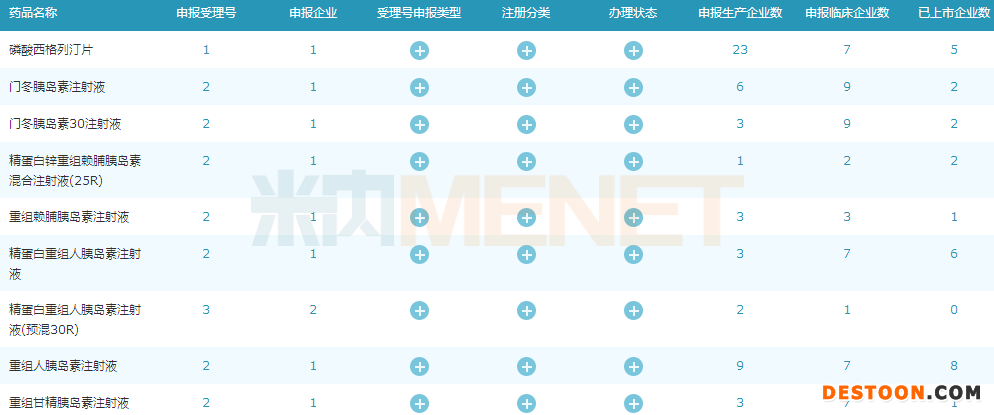Viewport: 994px width, 415px height.
Task: Expand 办理状态 details for 精蛋白重组人胰岛素注射液(预混30R)
Action: tap(633, 311)
